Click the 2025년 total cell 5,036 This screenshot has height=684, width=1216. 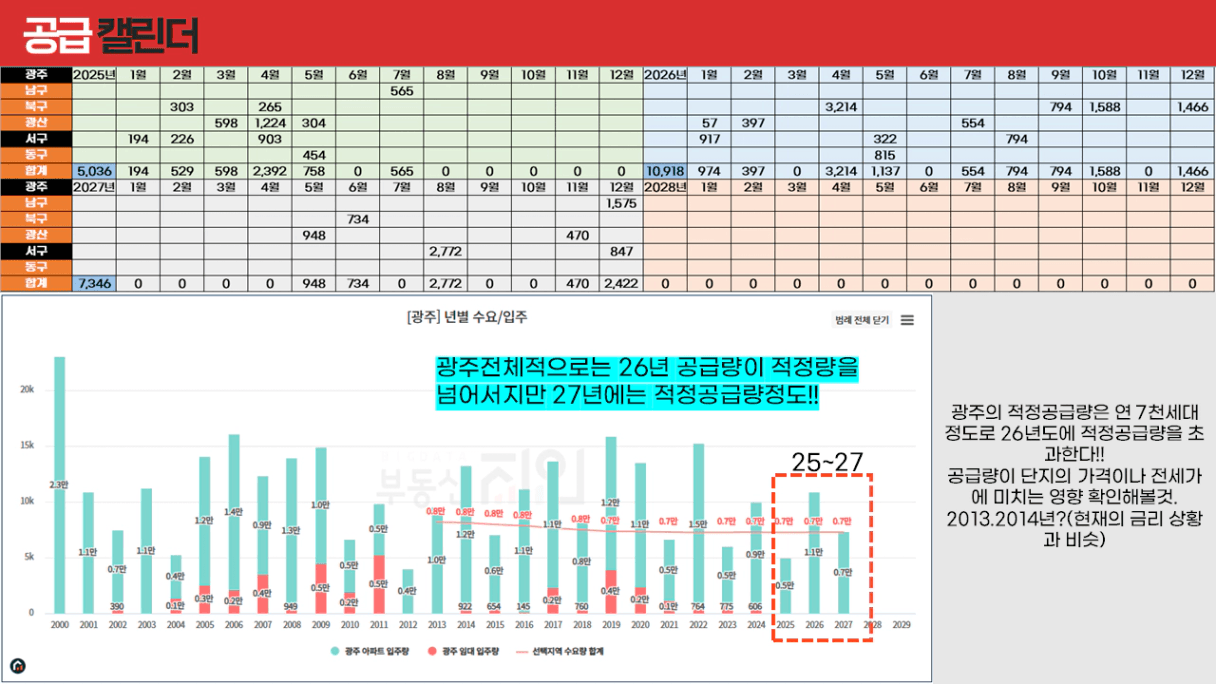click(95, 171)
